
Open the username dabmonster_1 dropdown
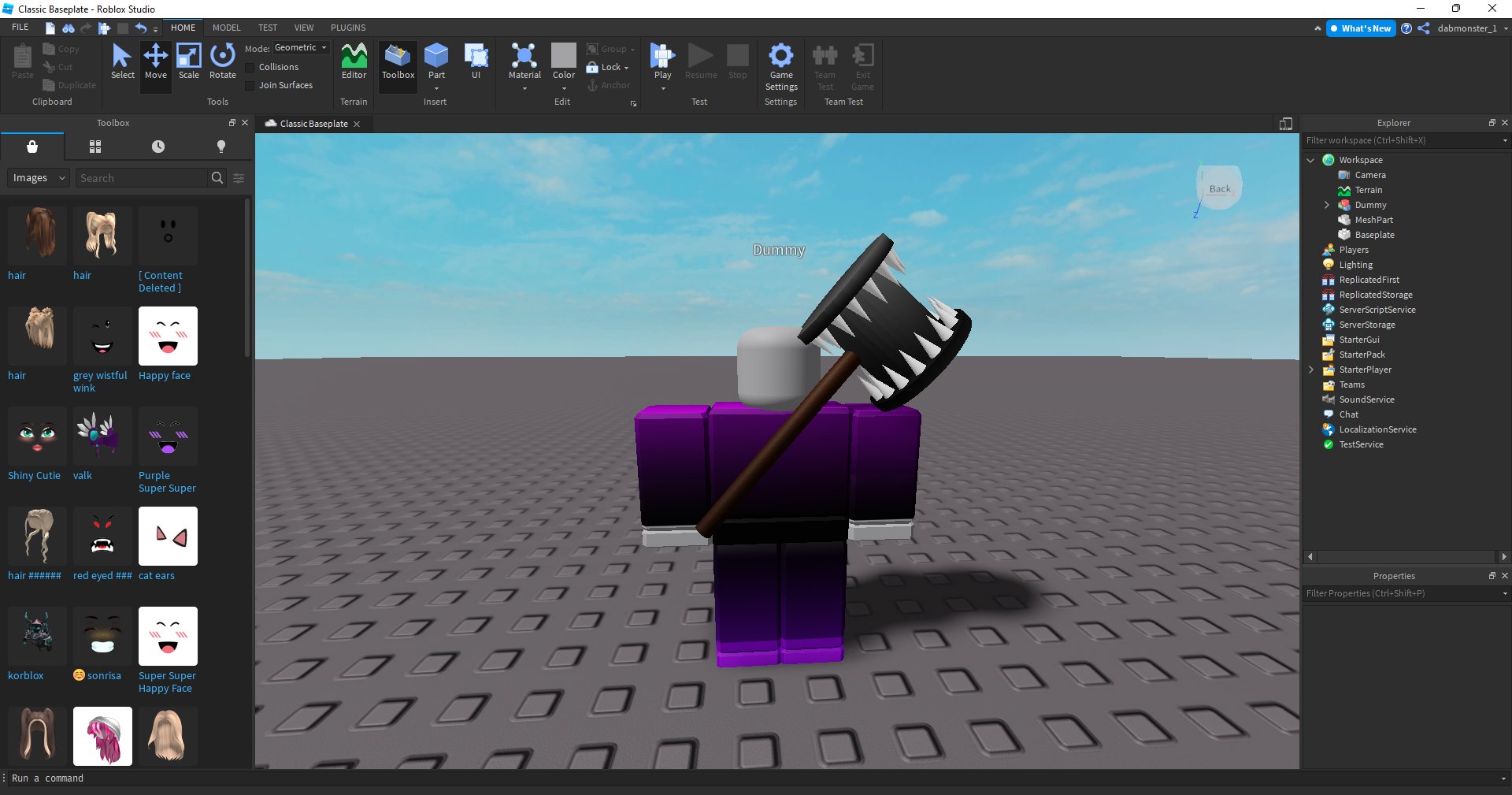[1471, 28]
